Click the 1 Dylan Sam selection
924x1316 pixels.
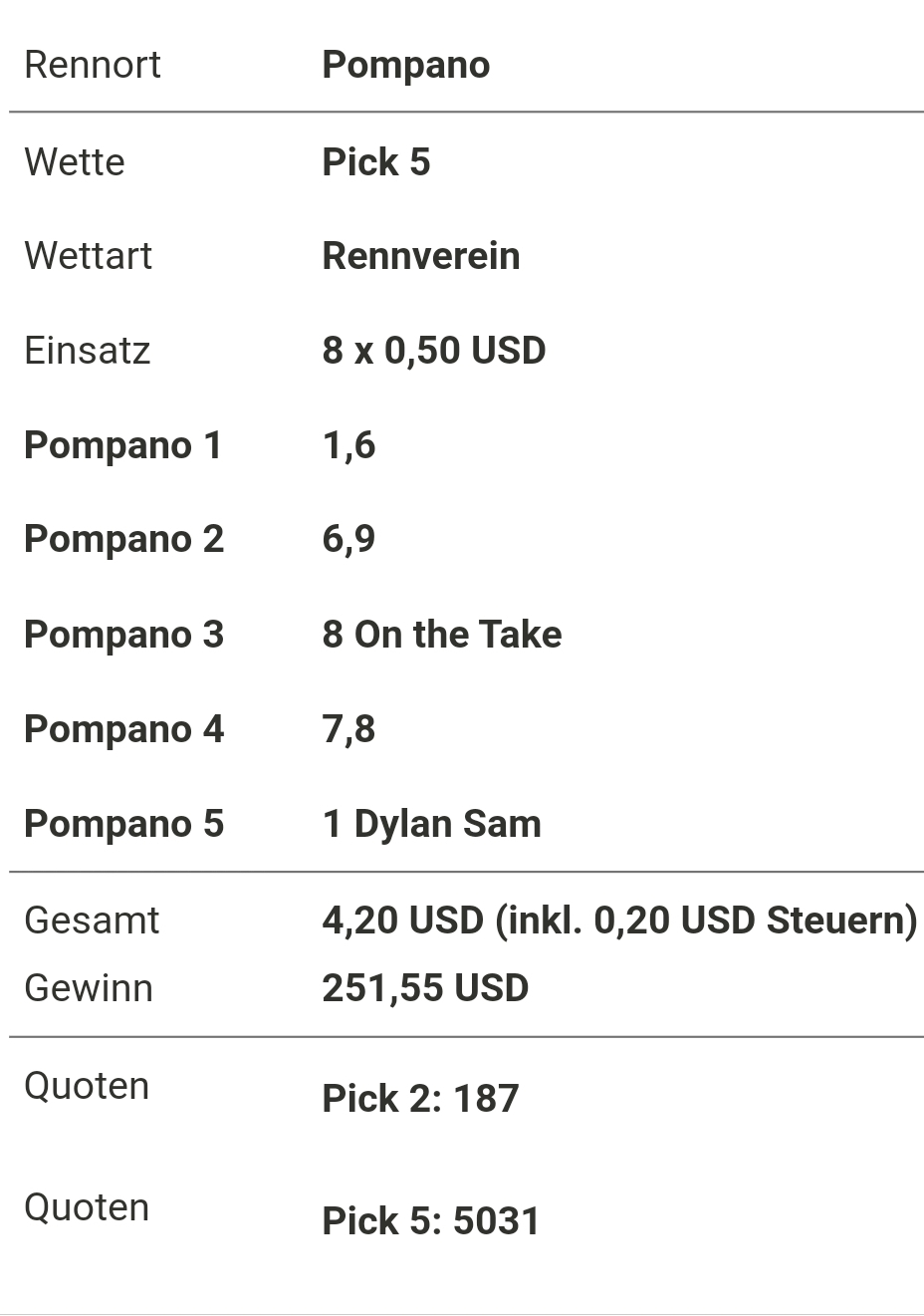click(x=431, y=824)
